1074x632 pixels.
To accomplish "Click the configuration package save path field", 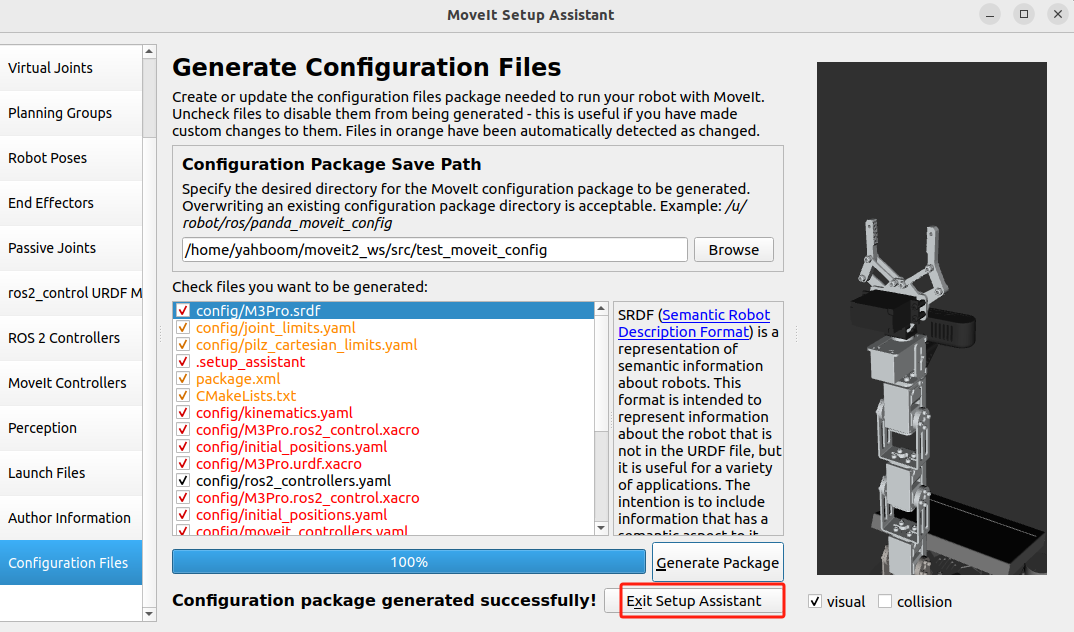I will [435, 250].
